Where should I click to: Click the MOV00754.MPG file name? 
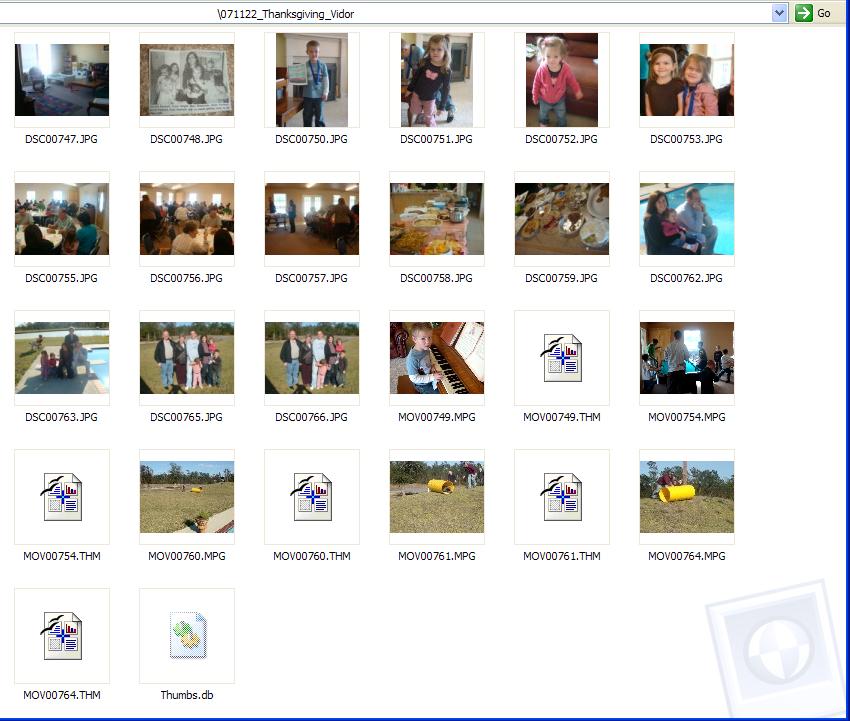(687, 417)
